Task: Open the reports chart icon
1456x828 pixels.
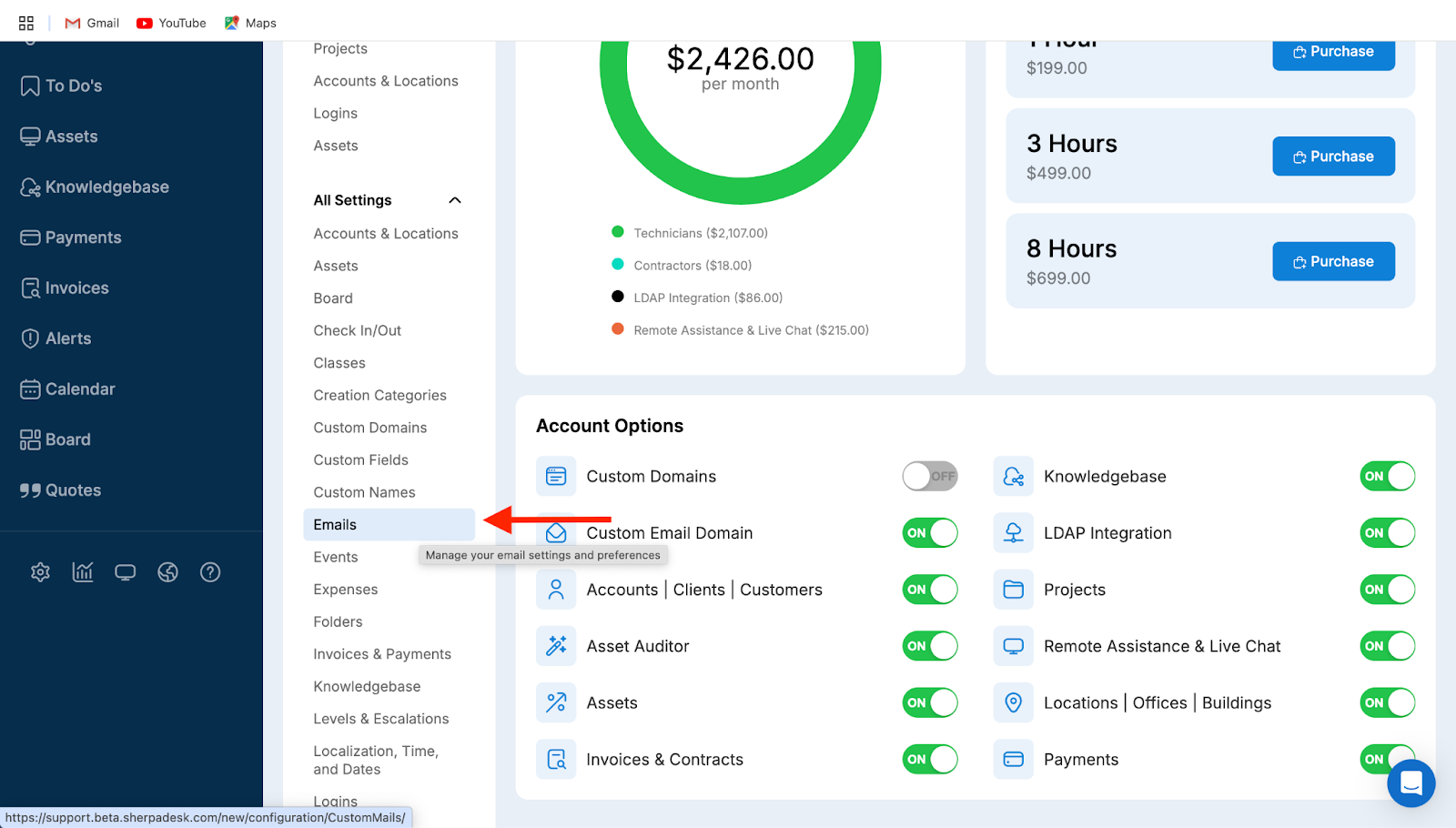Action: [x=83, y=572]
